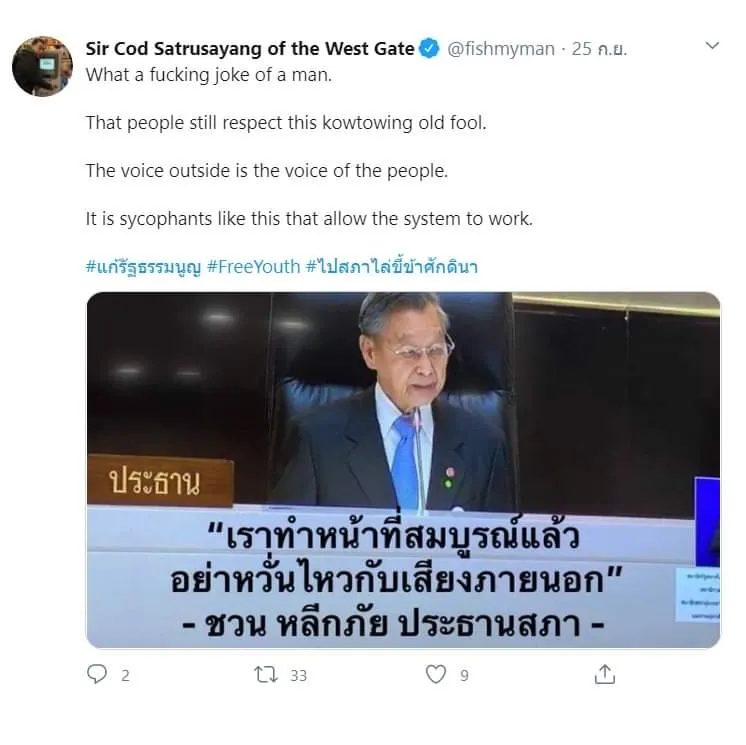The image size is (746, 745).
Task: Click the blue verified badge
Action: coord(429,49)
